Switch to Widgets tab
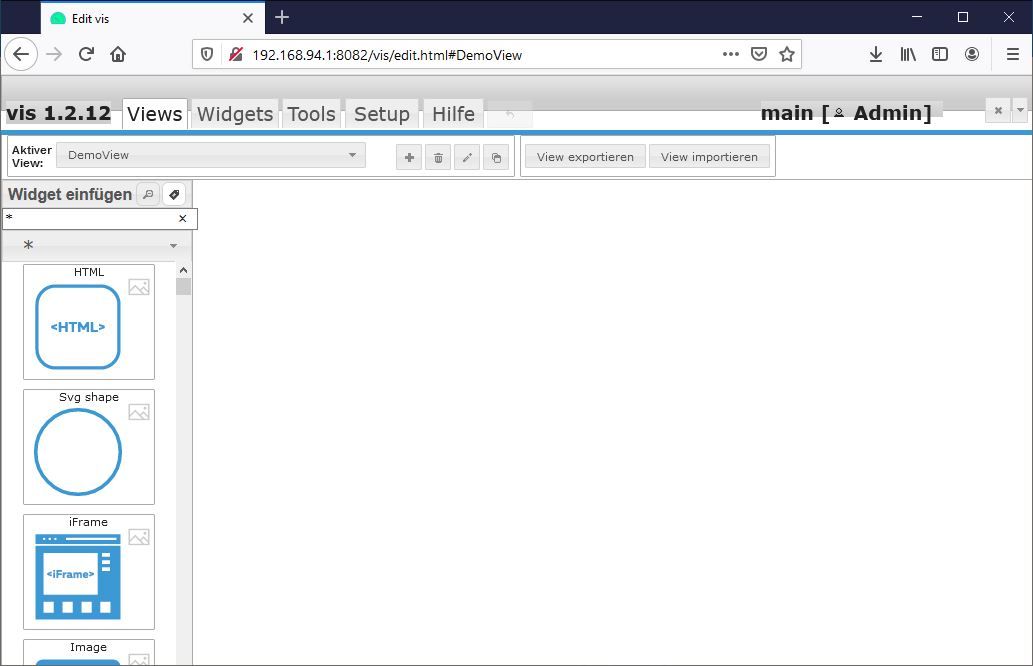Viewport: 1033px width, 666px height. (235, 114)
